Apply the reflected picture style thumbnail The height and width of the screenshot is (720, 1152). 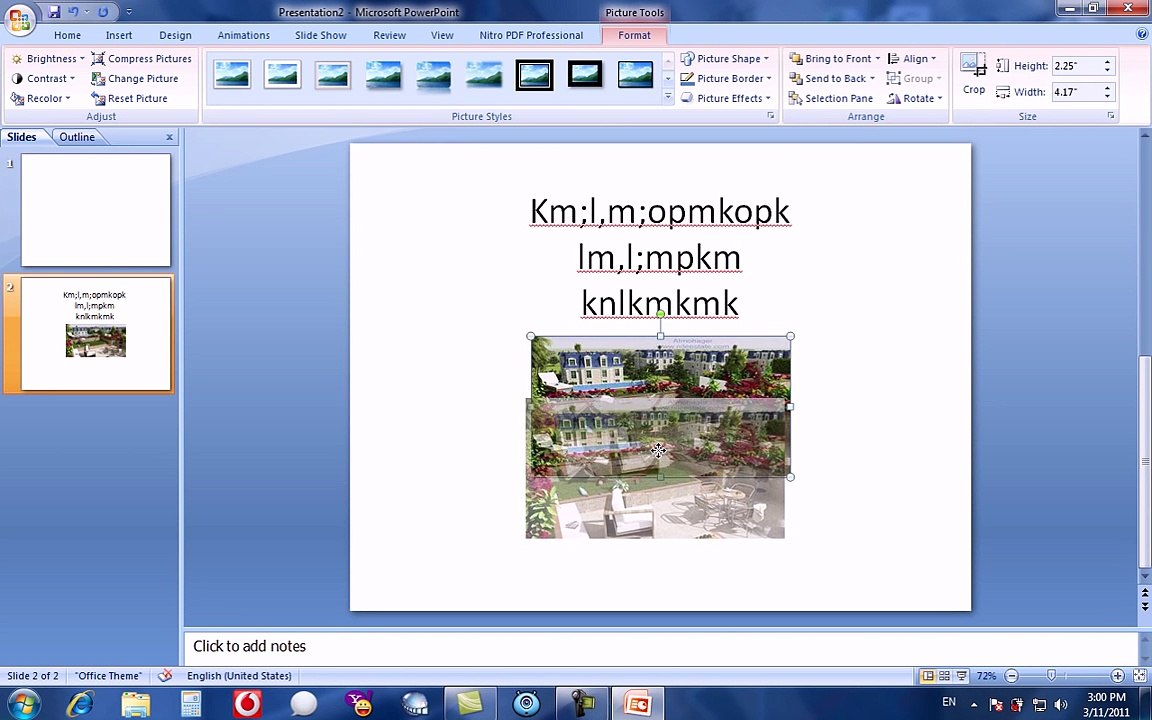433,75
